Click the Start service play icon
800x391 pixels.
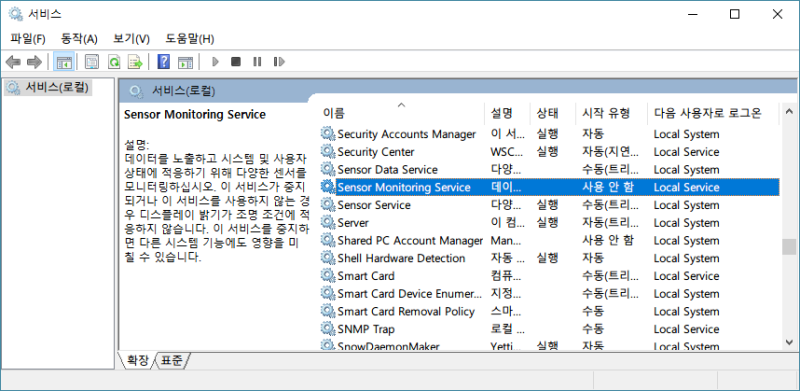click(215, 62)
